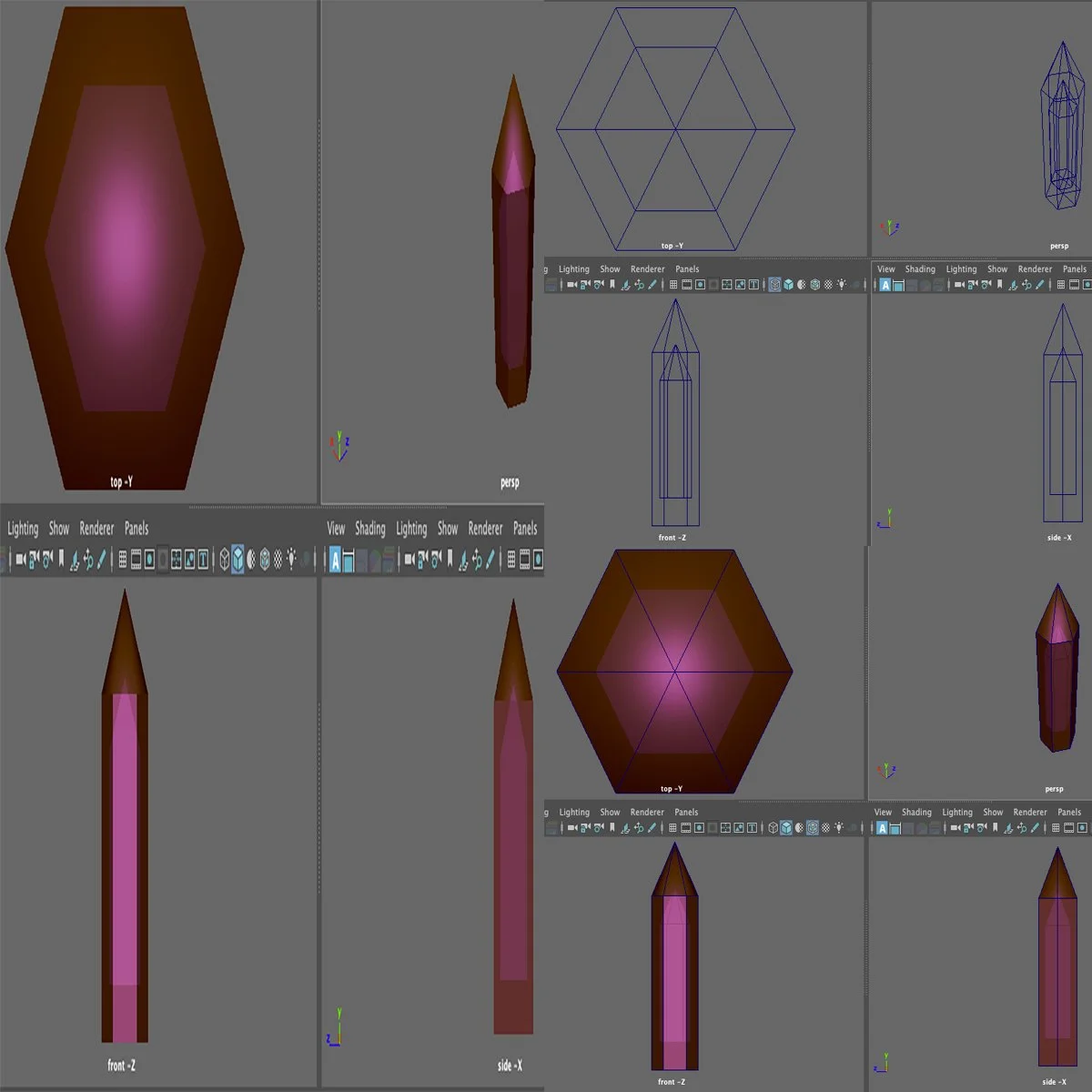Toggle resolution gate in large front -Z toolbar
Image resolution: width=1092 pixels, height=1092 pixels.
click(149, 560)
